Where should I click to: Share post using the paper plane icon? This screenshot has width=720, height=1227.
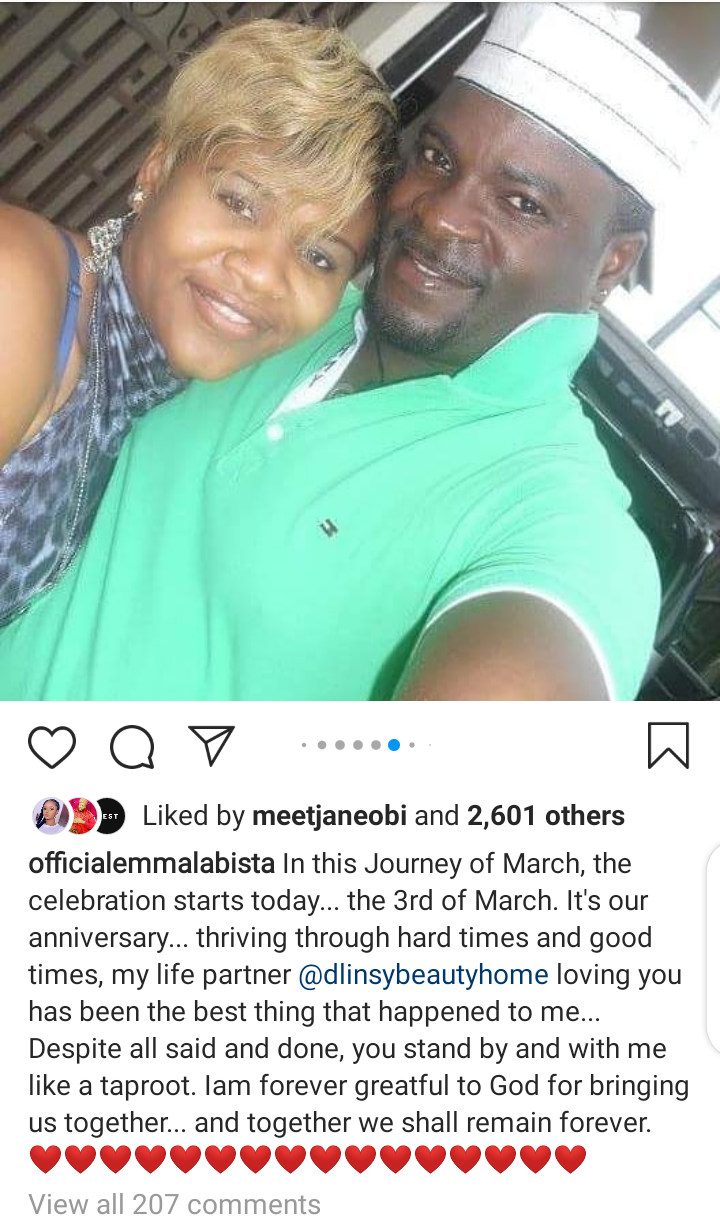[x=211, y=746]
